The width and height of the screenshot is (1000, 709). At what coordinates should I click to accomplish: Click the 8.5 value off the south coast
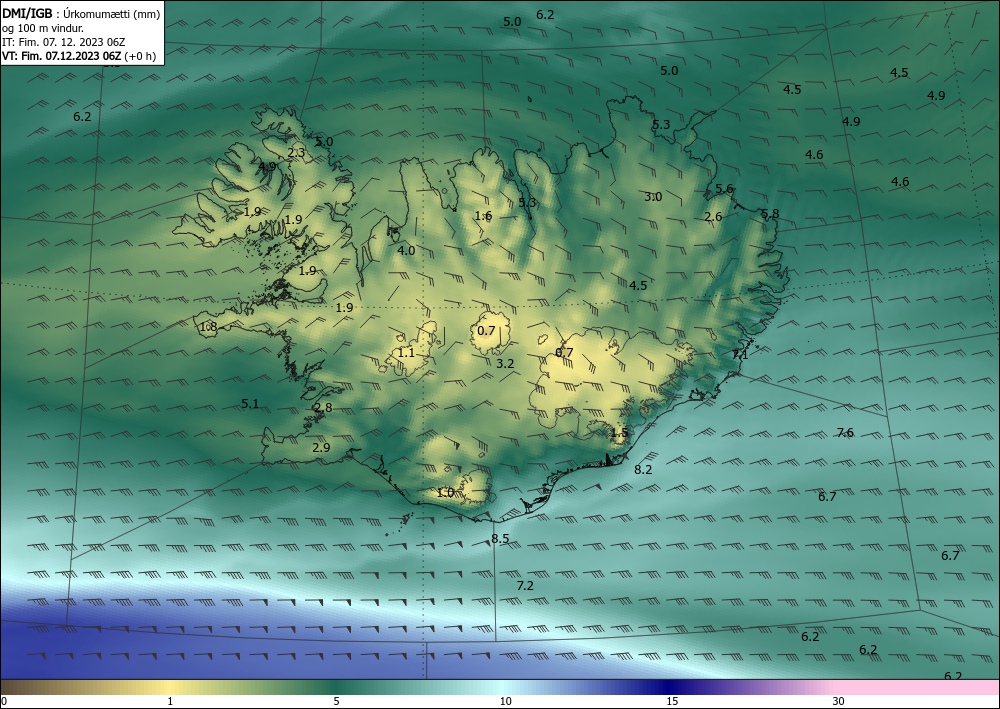[500, 539]
